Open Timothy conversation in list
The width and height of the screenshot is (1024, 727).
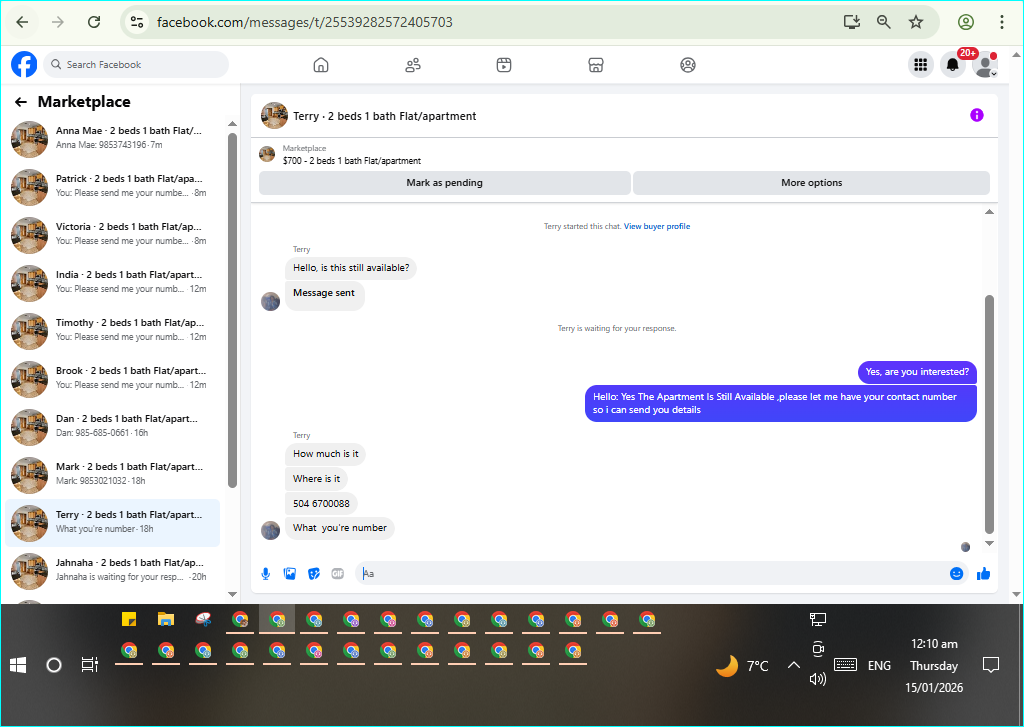pyautogui.click(x=112, y=331)
